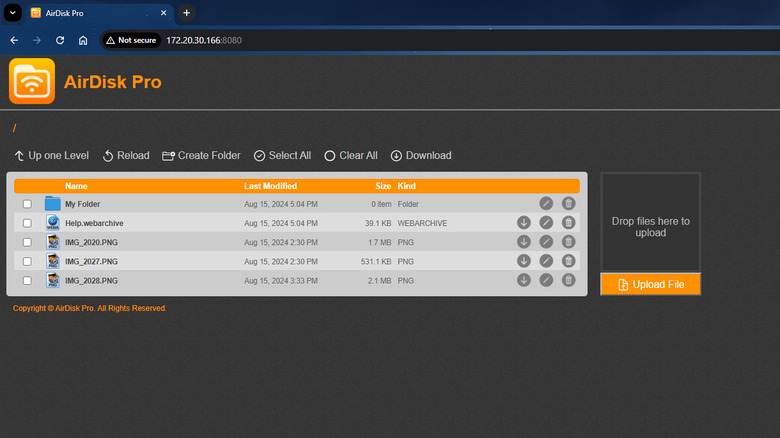The width and height of the screenshot is (780, 438).
Task: Switch to the AirDisk Pro browser tab
Action: click(x=97, y=13)
